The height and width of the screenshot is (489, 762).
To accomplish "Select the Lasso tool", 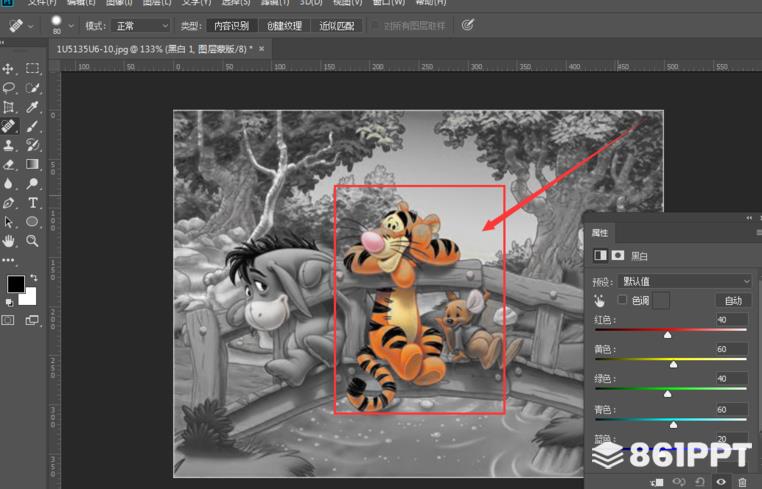I will [8, 87].
